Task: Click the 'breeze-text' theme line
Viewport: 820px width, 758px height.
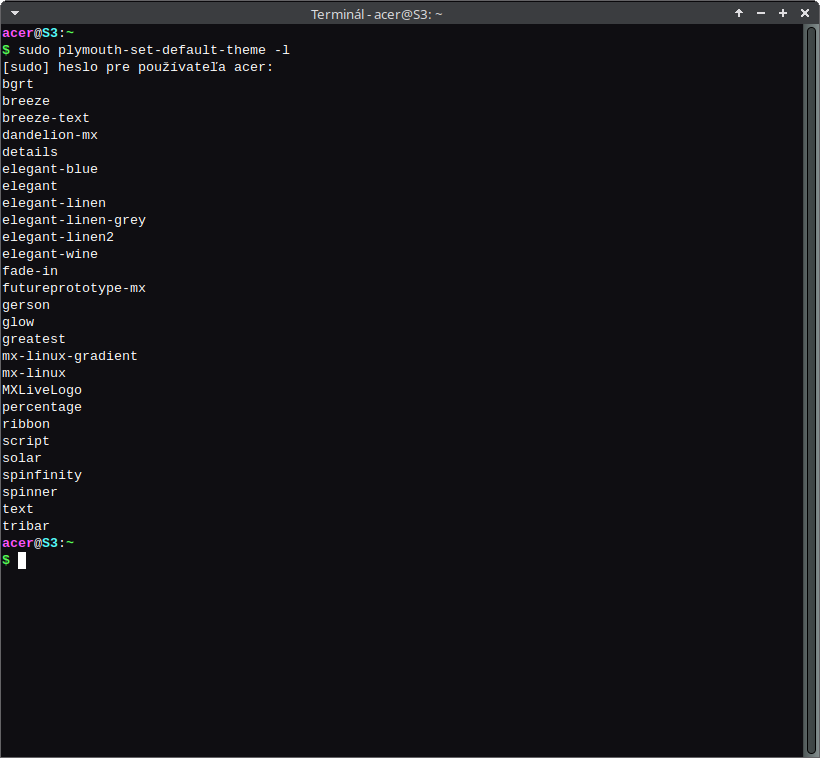Action: coord(45,118)
